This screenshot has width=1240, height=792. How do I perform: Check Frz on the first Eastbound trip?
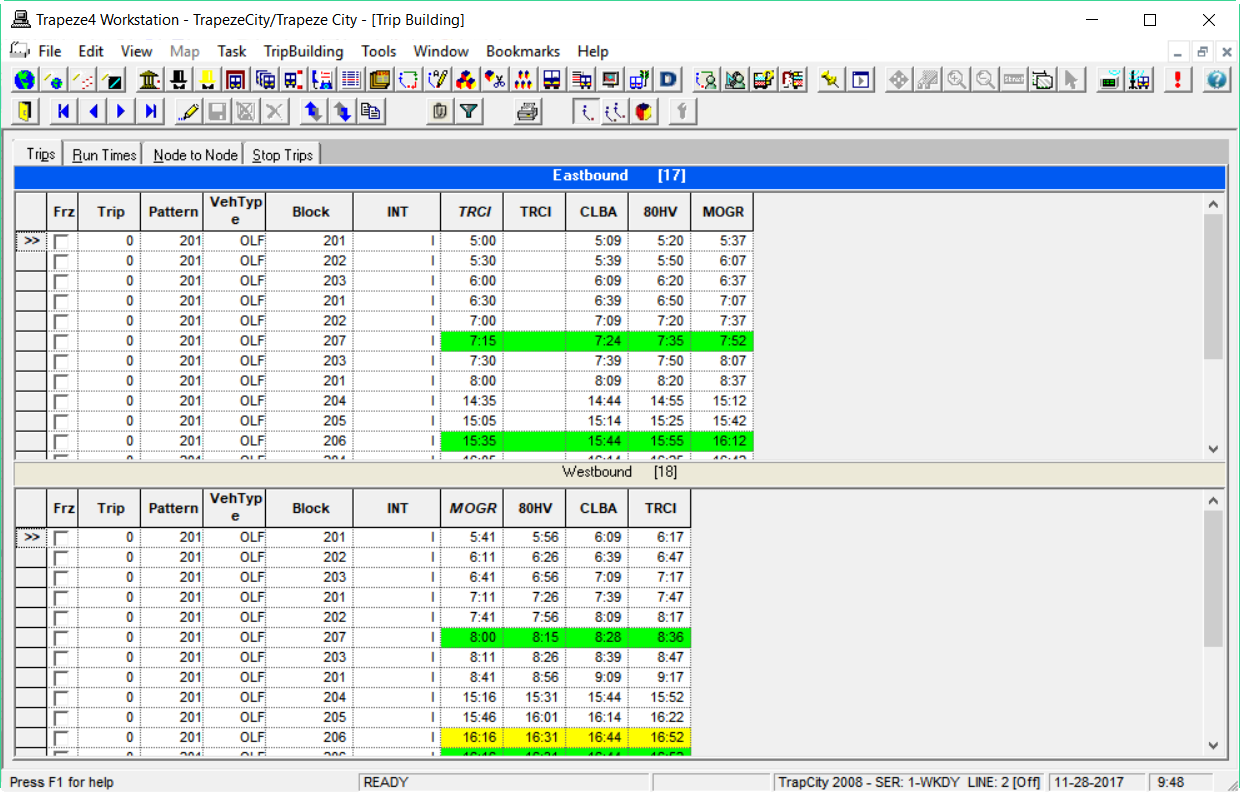pos(63,240)
